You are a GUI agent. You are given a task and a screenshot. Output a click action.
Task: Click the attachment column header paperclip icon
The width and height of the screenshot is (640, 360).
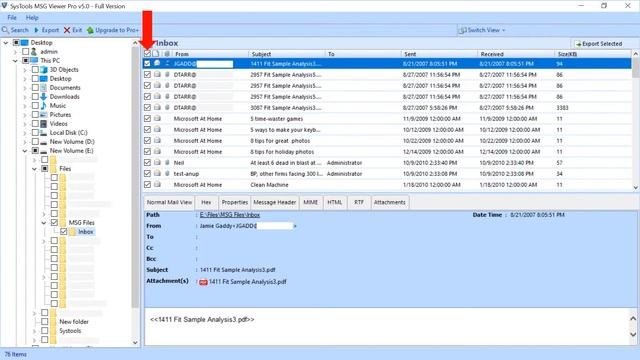tap(167, 54)
